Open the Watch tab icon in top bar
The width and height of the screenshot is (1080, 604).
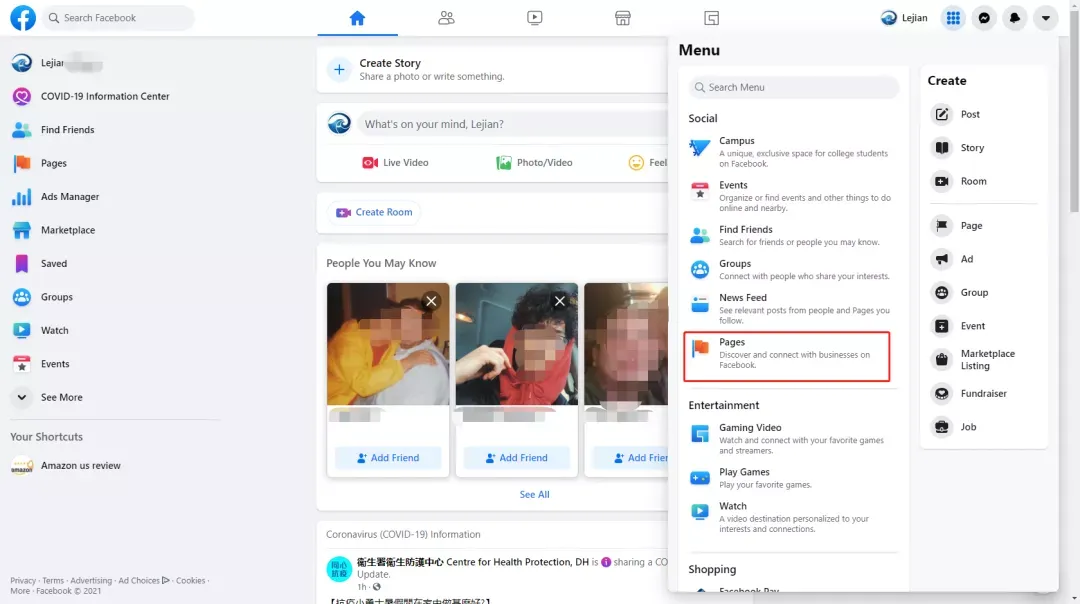pos(534,18)
